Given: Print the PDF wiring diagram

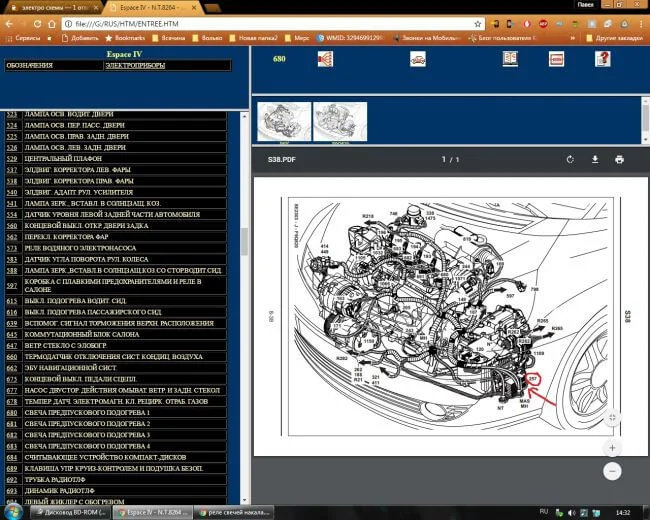Looking at the screenshot, I should 619,159.
